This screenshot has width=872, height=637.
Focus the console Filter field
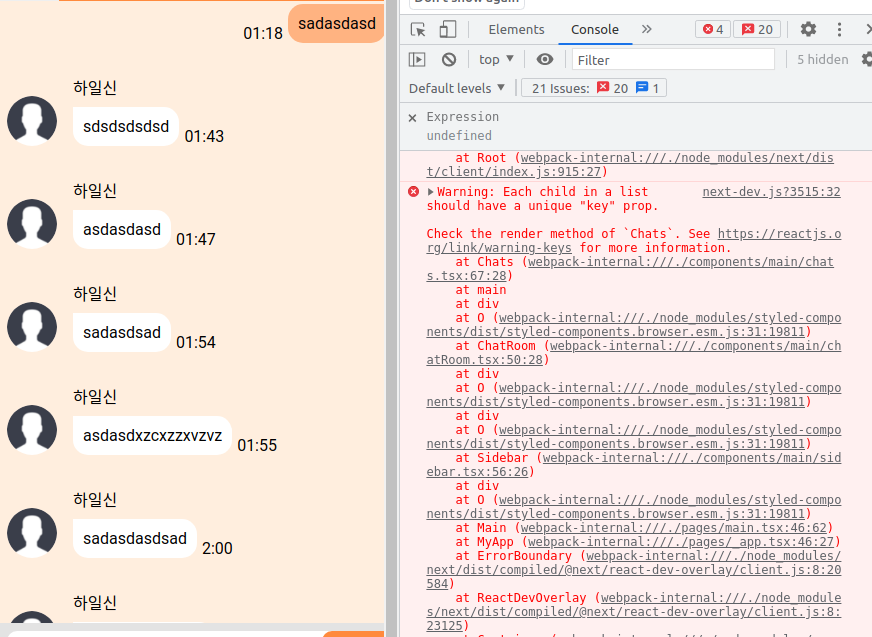673,60
